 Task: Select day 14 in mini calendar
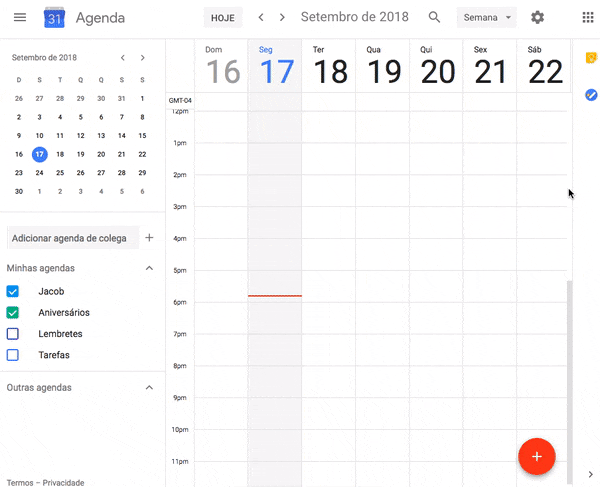pyautogui.click(x=122, y=135)
